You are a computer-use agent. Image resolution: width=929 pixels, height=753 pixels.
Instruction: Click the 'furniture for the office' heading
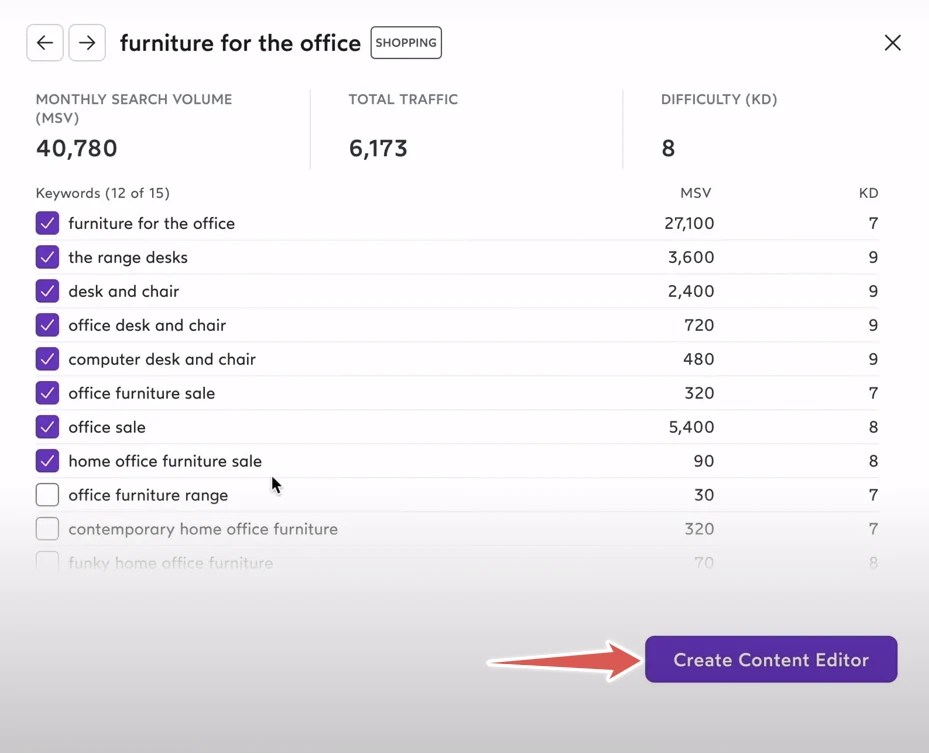click(x=240, y=43)
